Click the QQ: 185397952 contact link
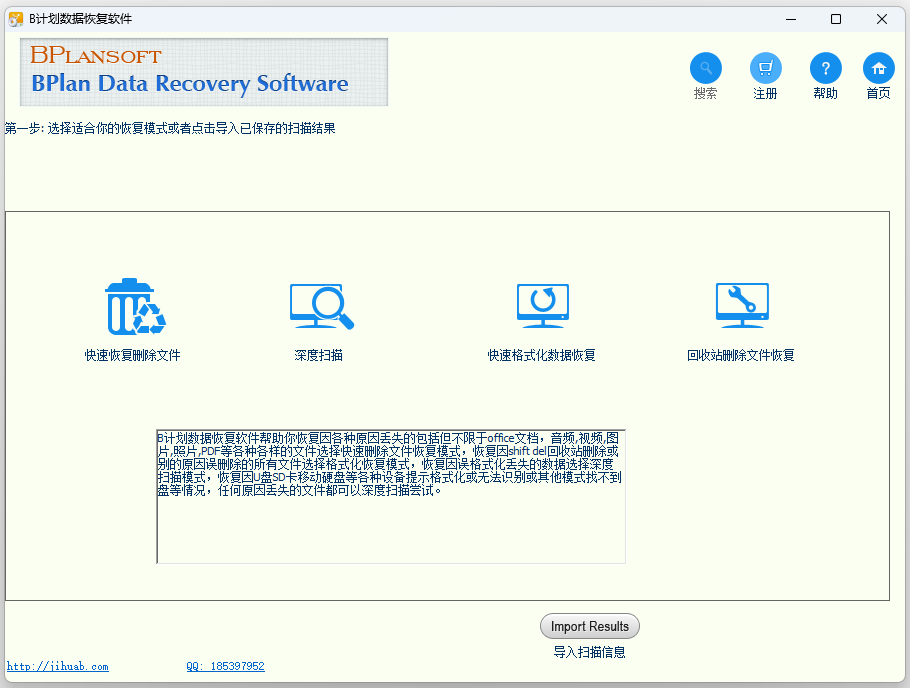 pos(225,666)
